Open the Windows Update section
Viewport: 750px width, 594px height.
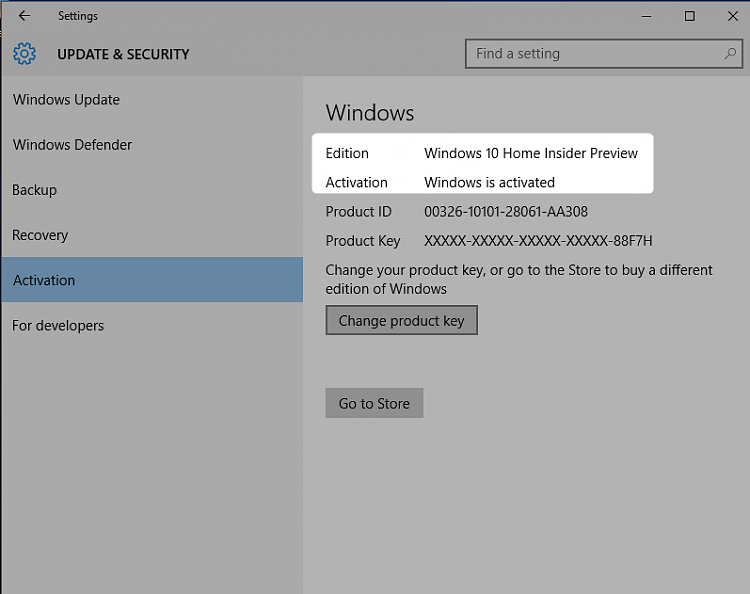coord(152,99)
